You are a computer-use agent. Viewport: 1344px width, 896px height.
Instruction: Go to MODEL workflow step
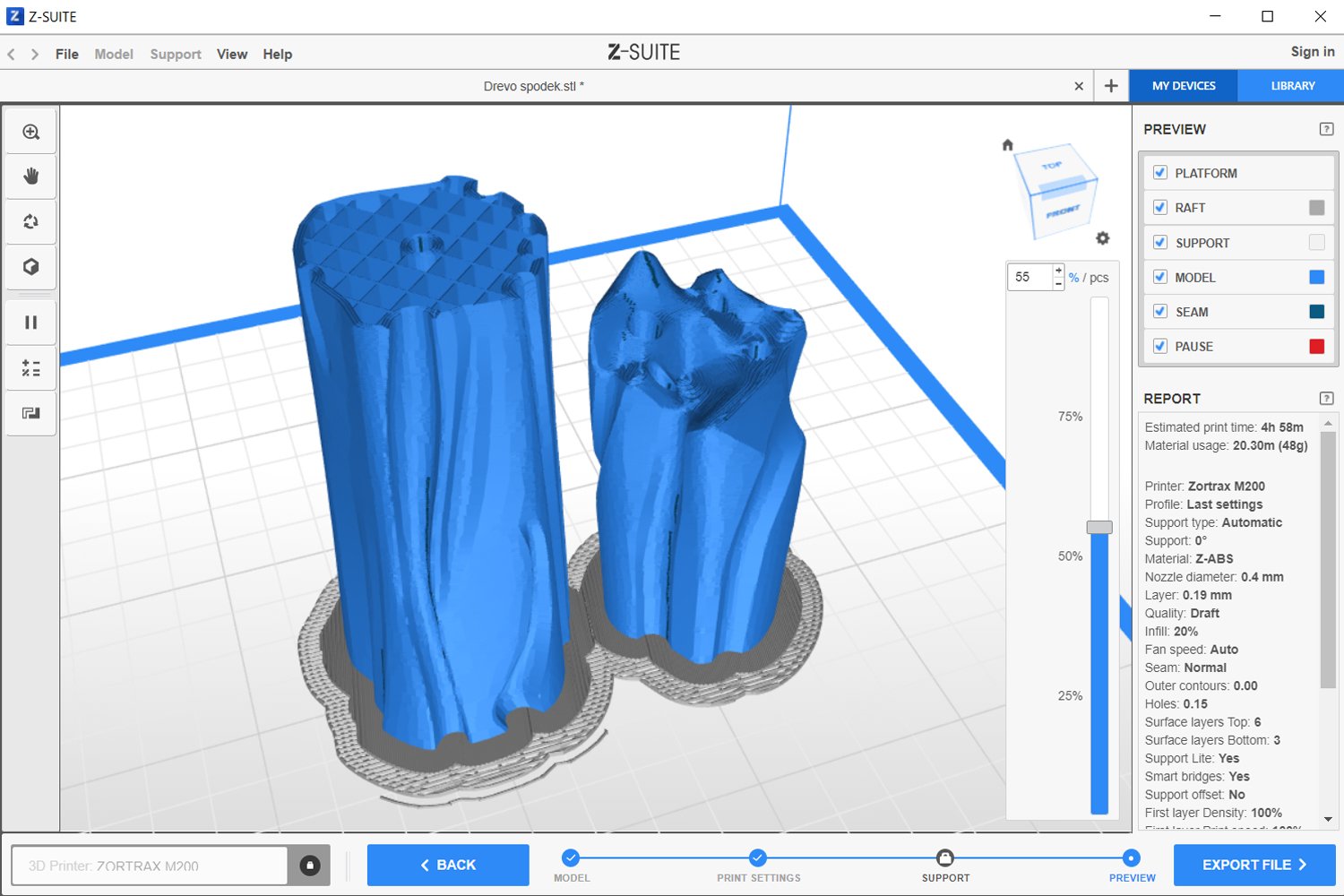571,865
